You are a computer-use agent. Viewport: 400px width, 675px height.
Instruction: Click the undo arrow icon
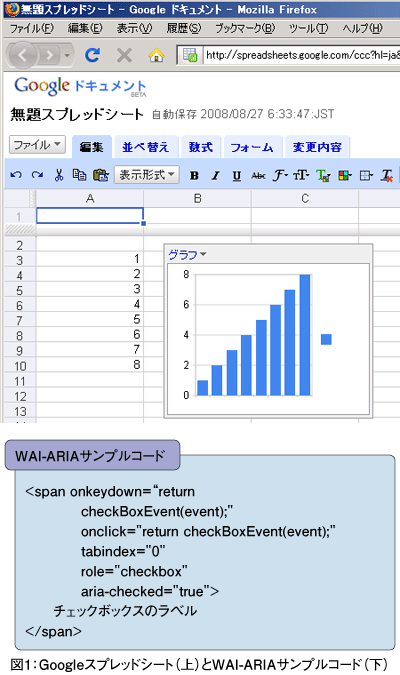click(x=16, y=175)
